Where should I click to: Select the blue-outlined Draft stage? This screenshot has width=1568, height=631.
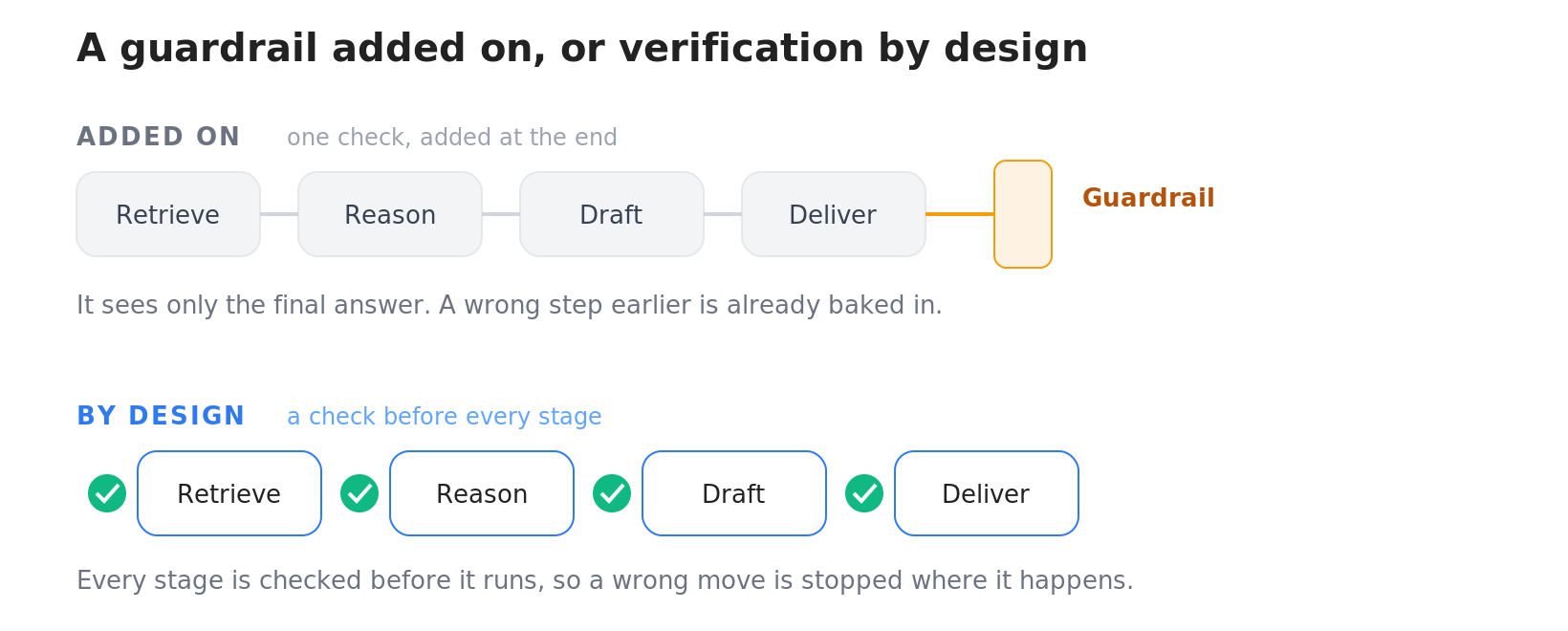click(x=734, y=493)
